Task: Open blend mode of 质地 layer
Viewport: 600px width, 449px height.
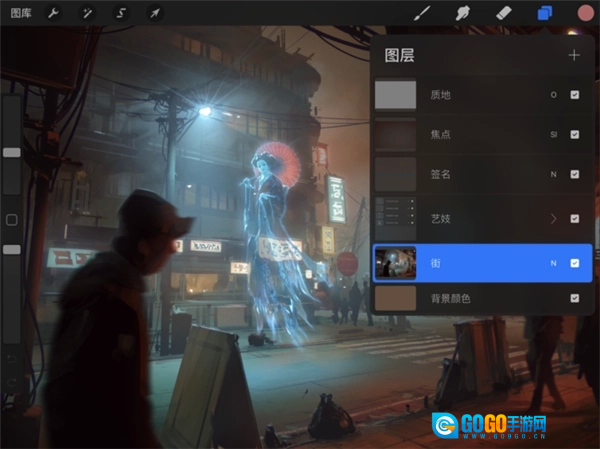Action: tap(553, 95)
